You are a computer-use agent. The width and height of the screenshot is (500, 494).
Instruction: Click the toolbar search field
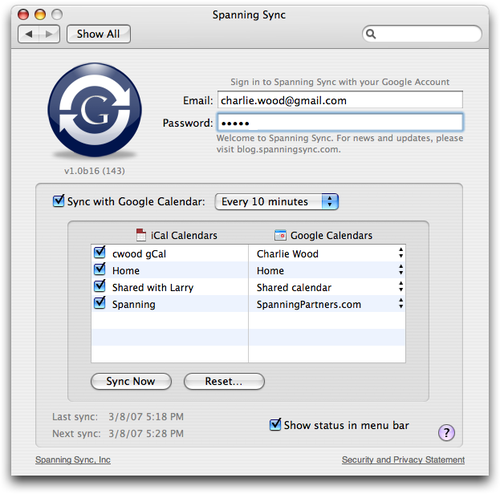(x=422, y=34)
